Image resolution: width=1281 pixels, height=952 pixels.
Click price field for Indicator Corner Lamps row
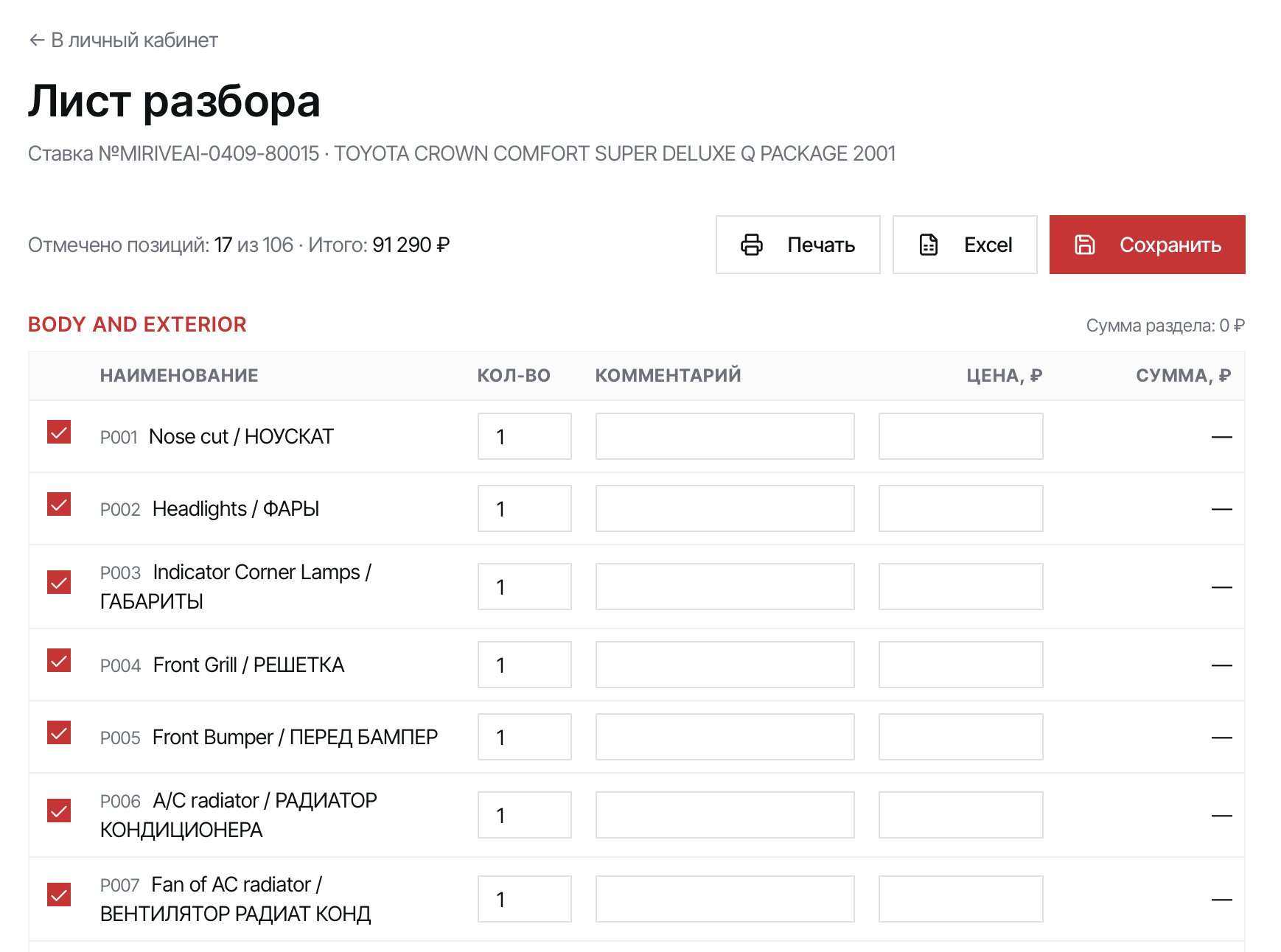[961, 587]
